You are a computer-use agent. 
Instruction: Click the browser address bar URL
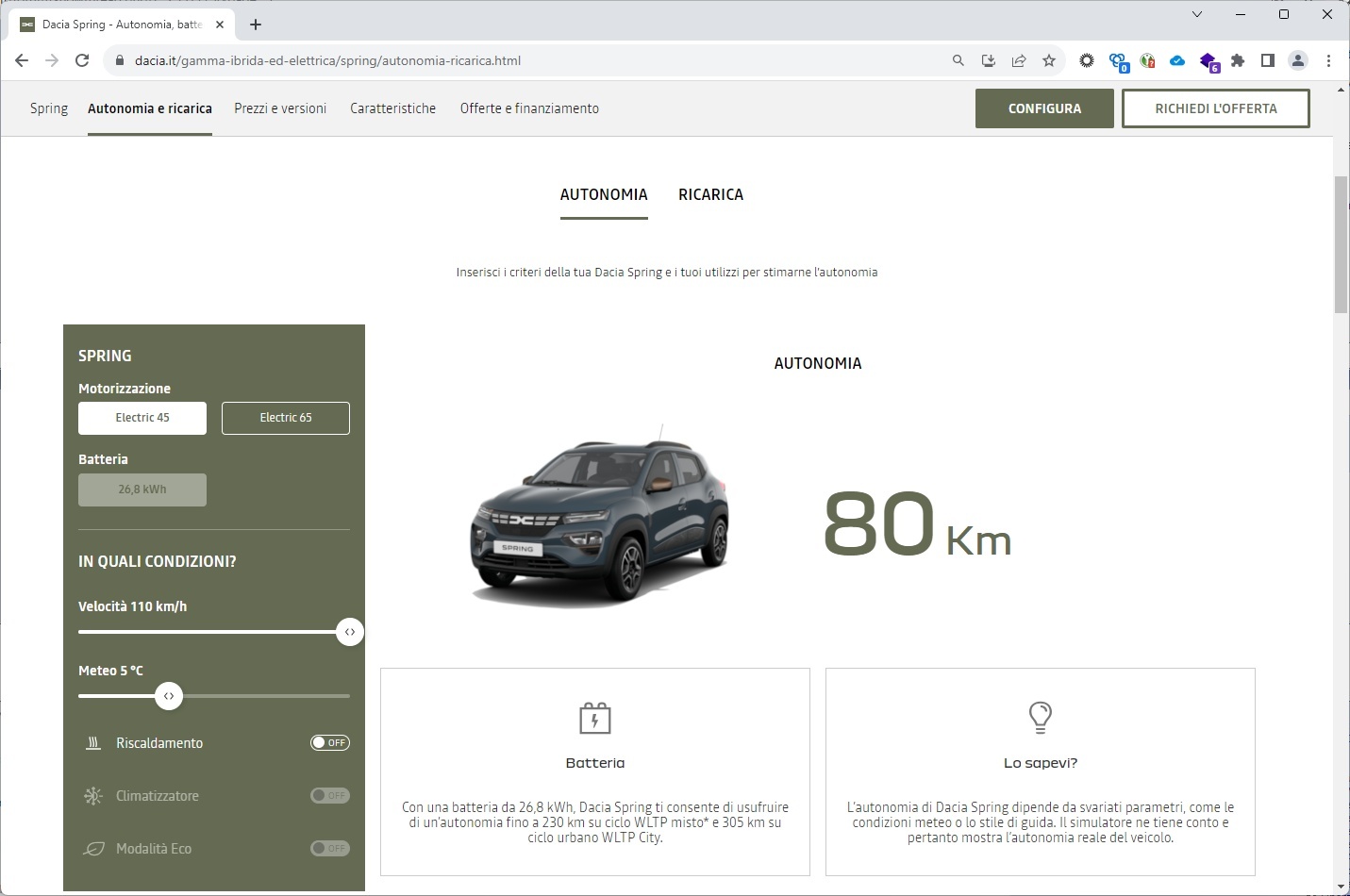[x=327, y=60]
